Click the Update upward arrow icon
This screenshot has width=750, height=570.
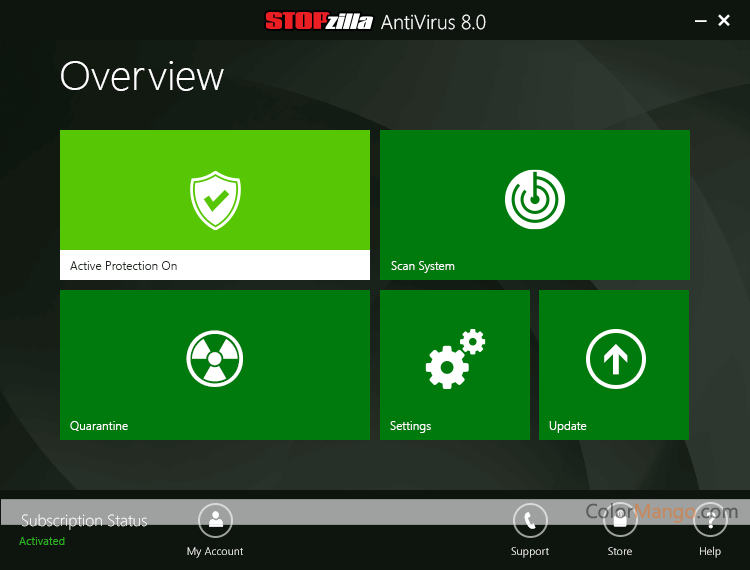(x=616, y=359)
